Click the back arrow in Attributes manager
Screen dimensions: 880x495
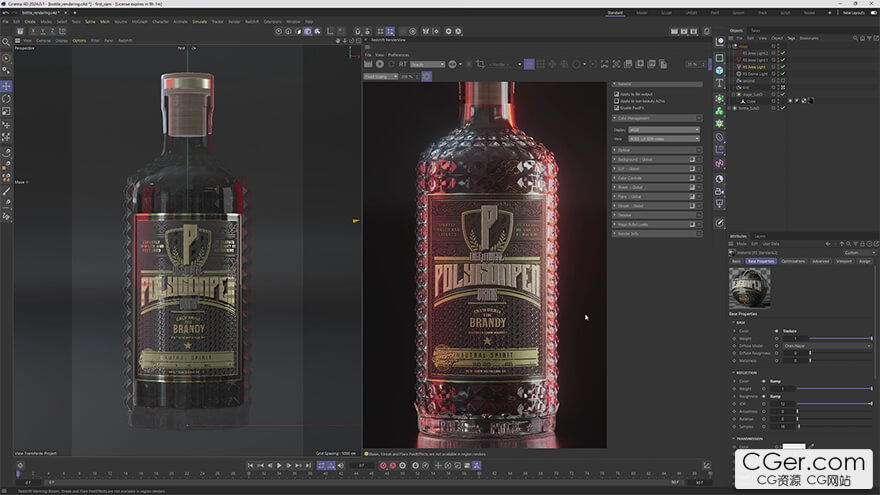coord(828,244)
